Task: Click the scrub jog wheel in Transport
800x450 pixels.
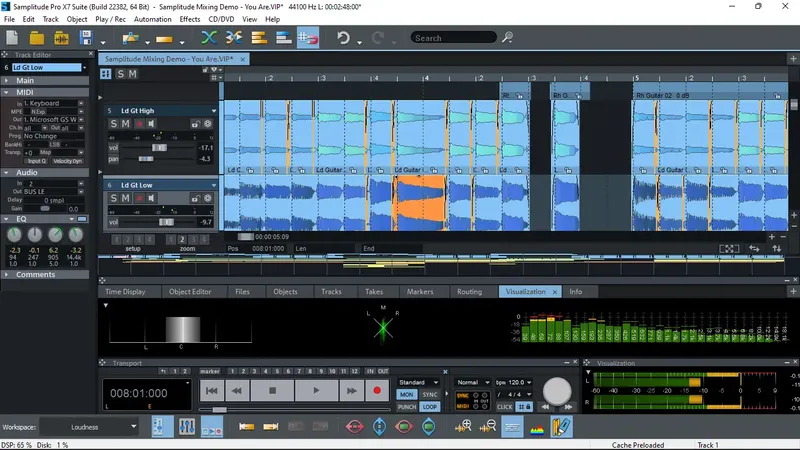Action: click(557, 391)
